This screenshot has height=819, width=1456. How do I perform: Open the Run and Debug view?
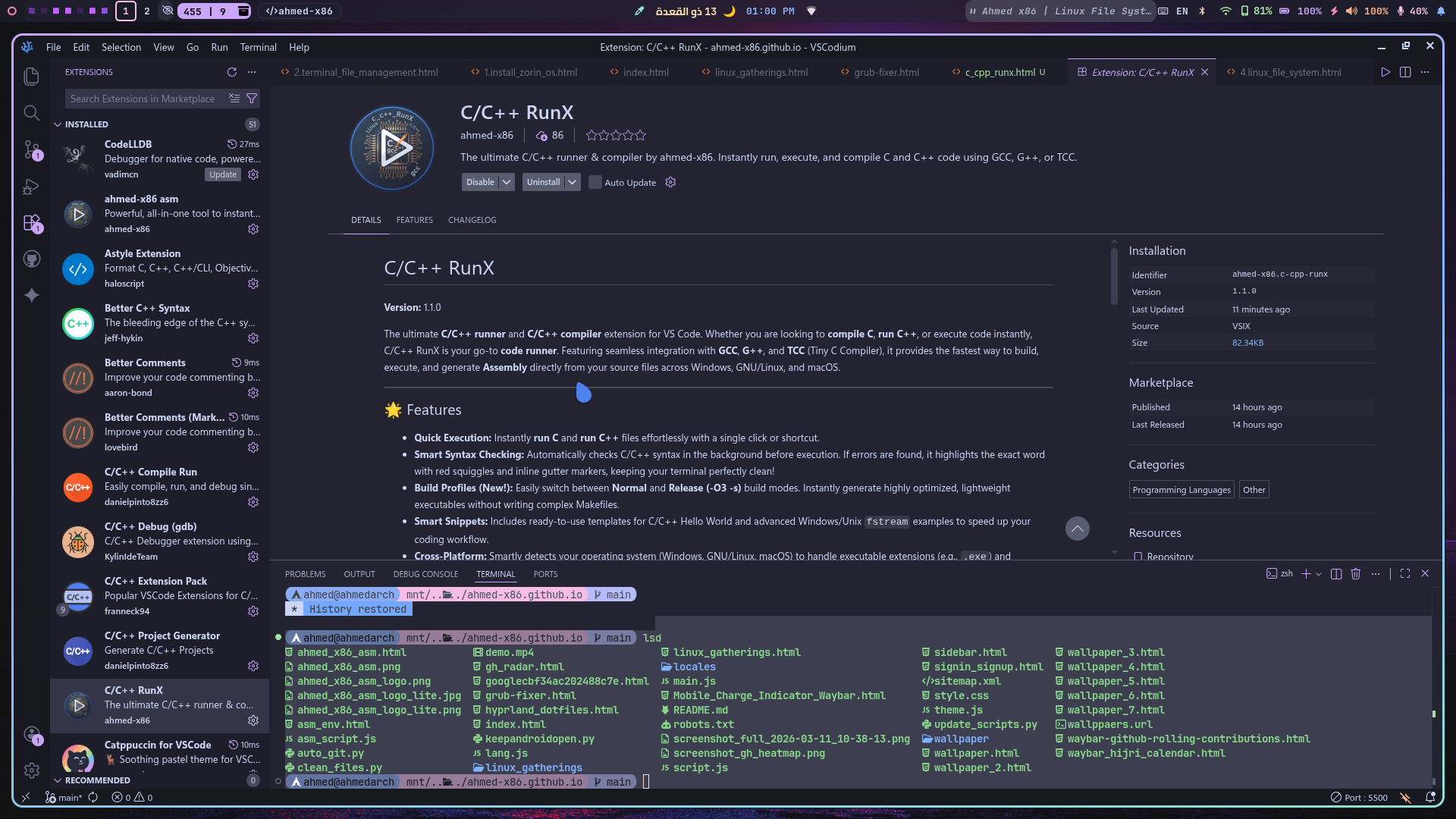click(31, 186)
